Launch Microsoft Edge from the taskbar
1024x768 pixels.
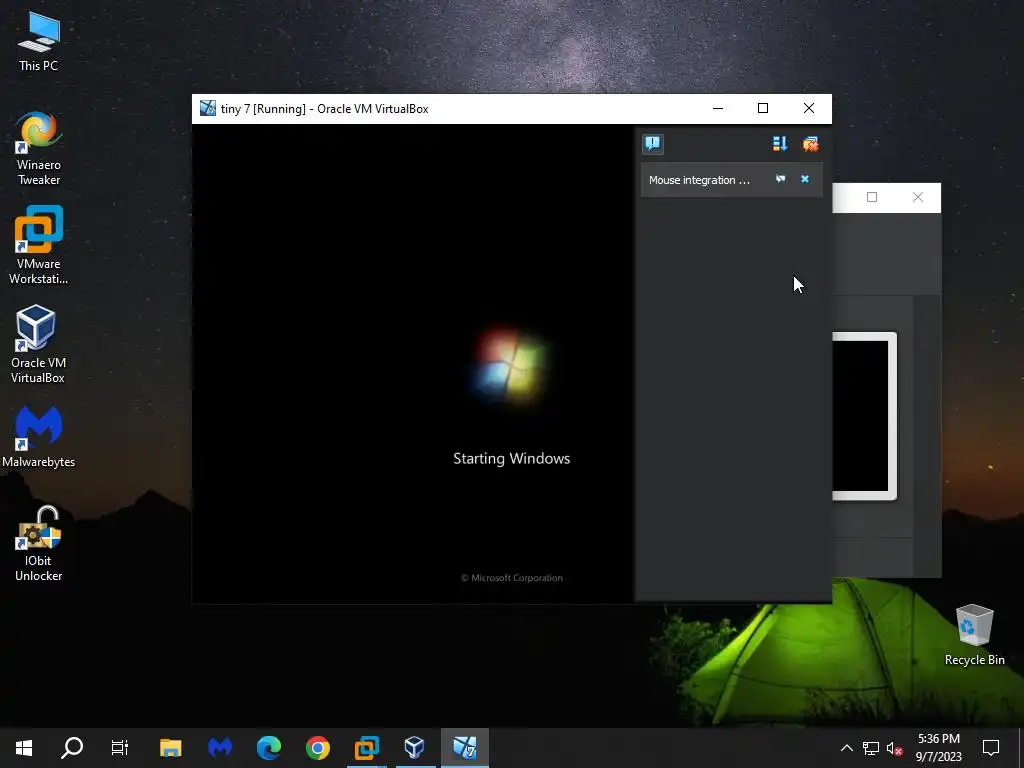tap(268, 748)
